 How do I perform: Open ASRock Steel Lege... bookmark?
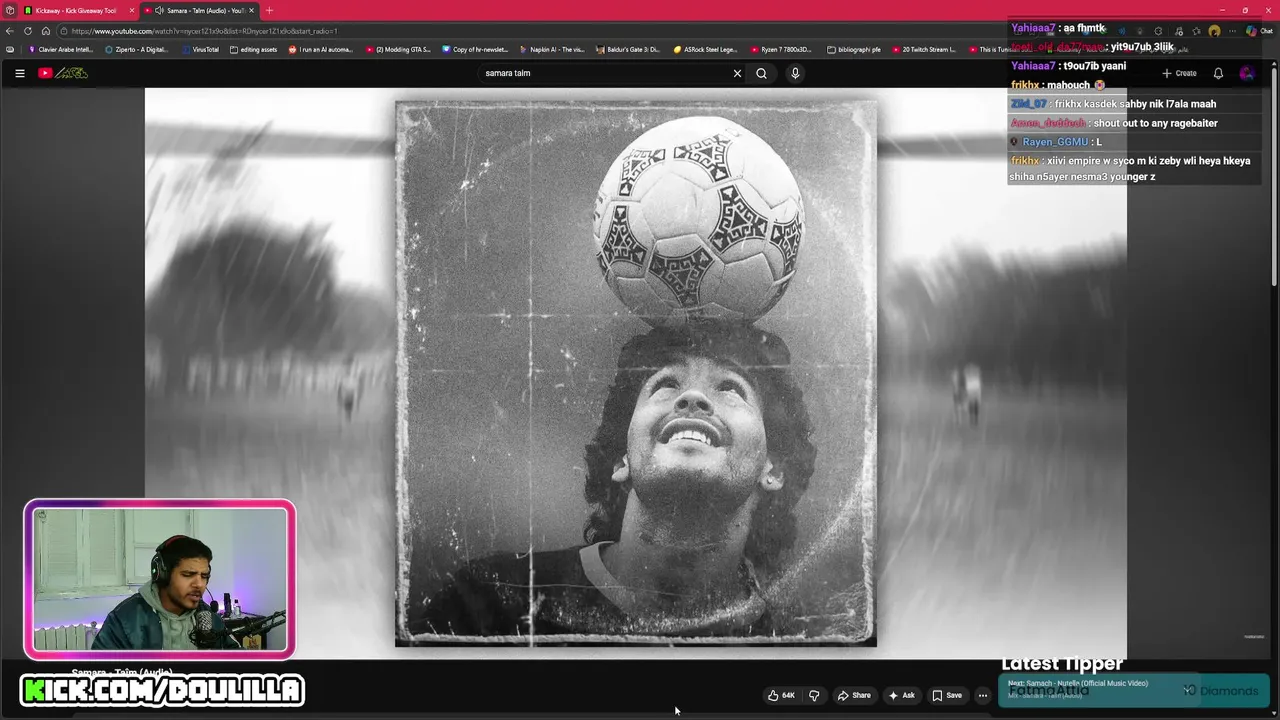[705, 49]
